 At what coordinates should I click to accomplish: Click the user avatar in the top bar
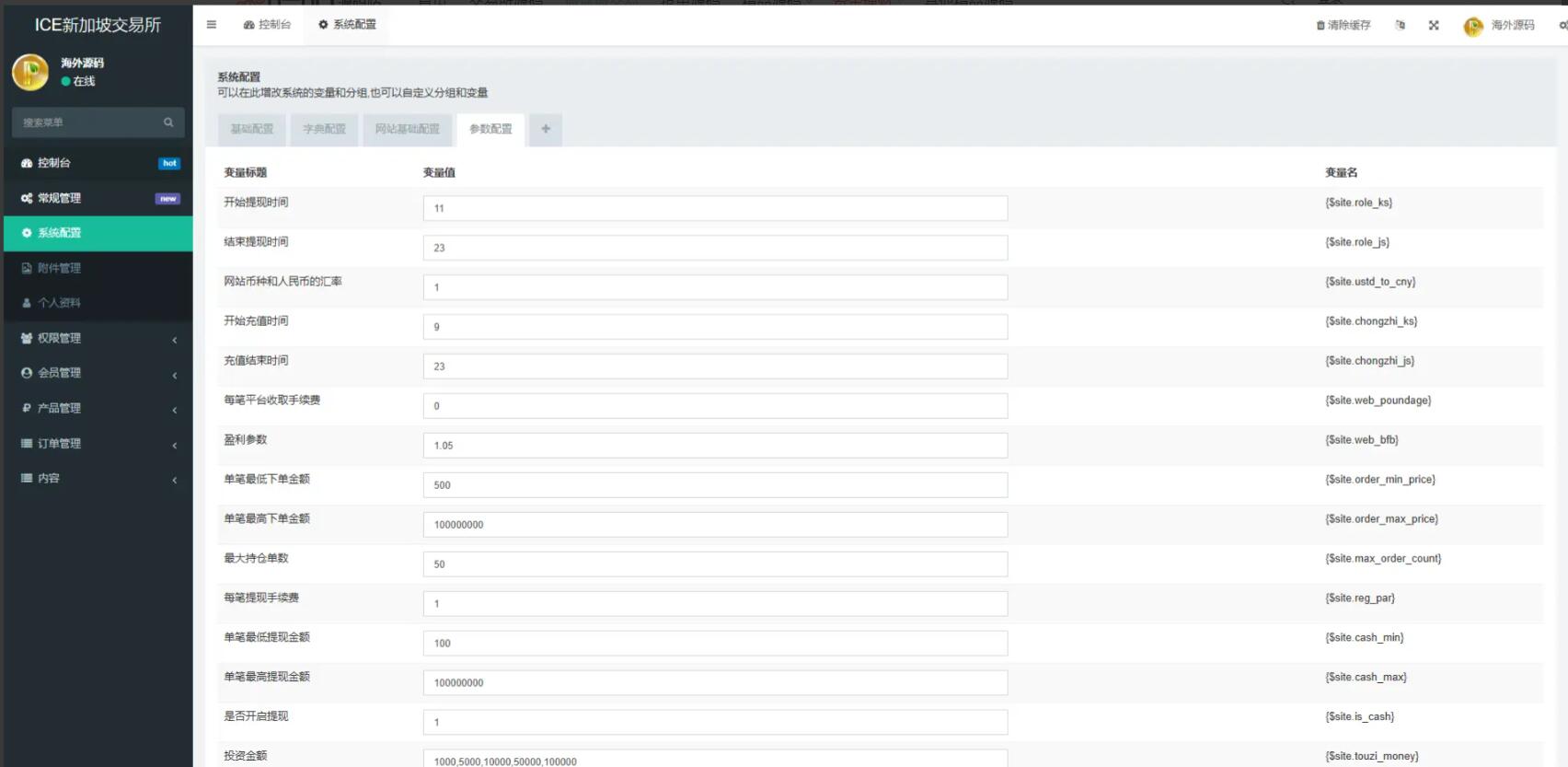[1473, 27]
